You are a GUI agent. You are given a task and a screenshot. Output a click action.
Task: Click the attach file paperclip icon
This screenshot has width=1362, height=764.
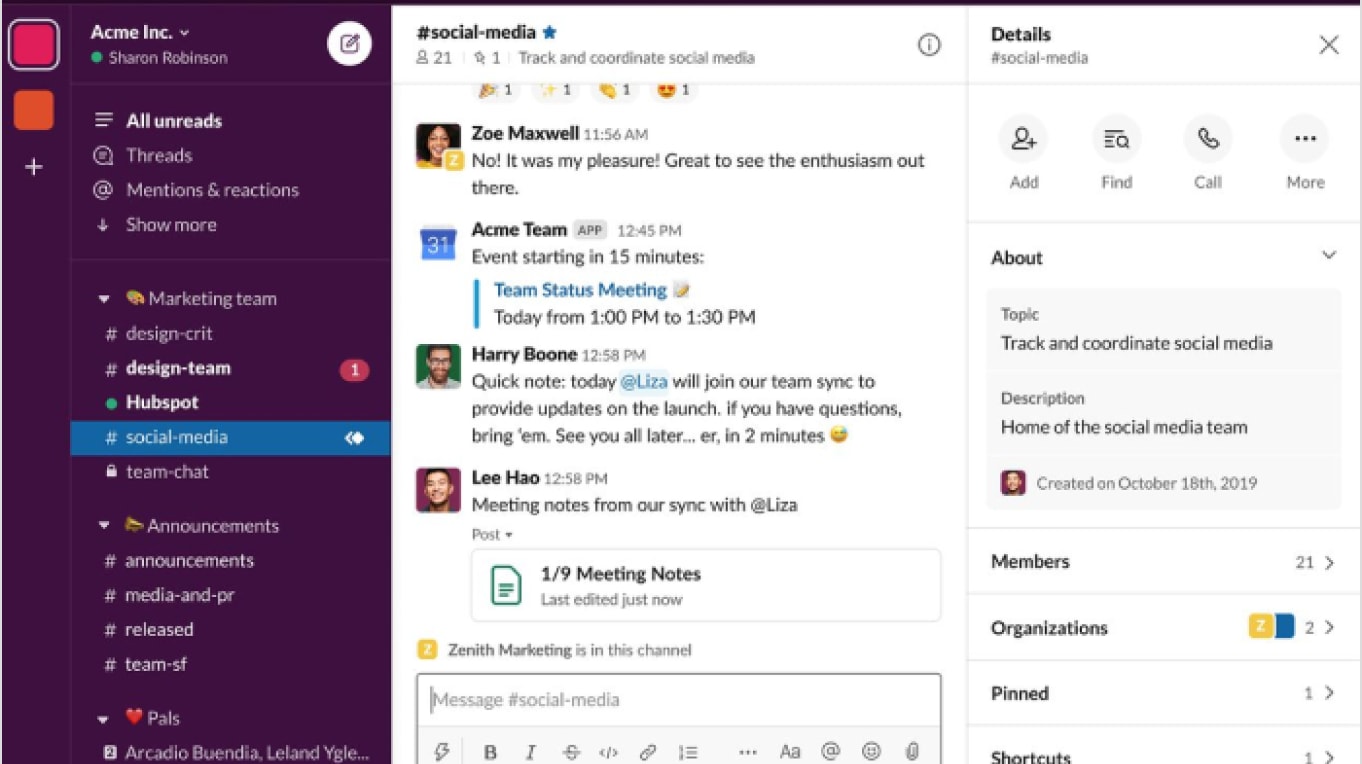[912, 752]
